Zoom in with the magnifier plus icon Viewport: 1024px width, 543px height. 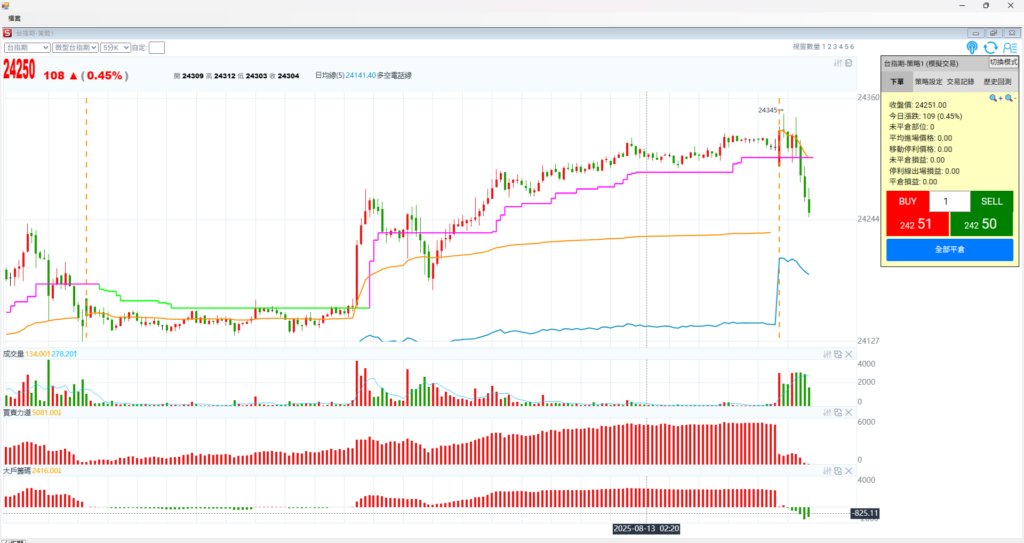pos(994,98)
